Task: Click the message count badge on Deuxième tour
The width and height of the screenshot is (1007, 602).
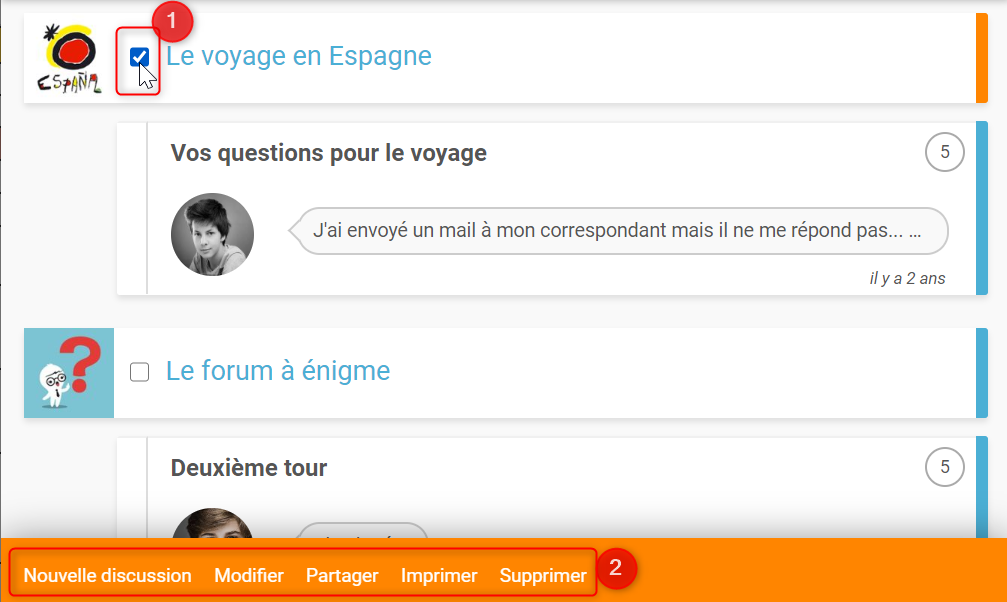Action: pyautogui.click(x=944, y=466)
